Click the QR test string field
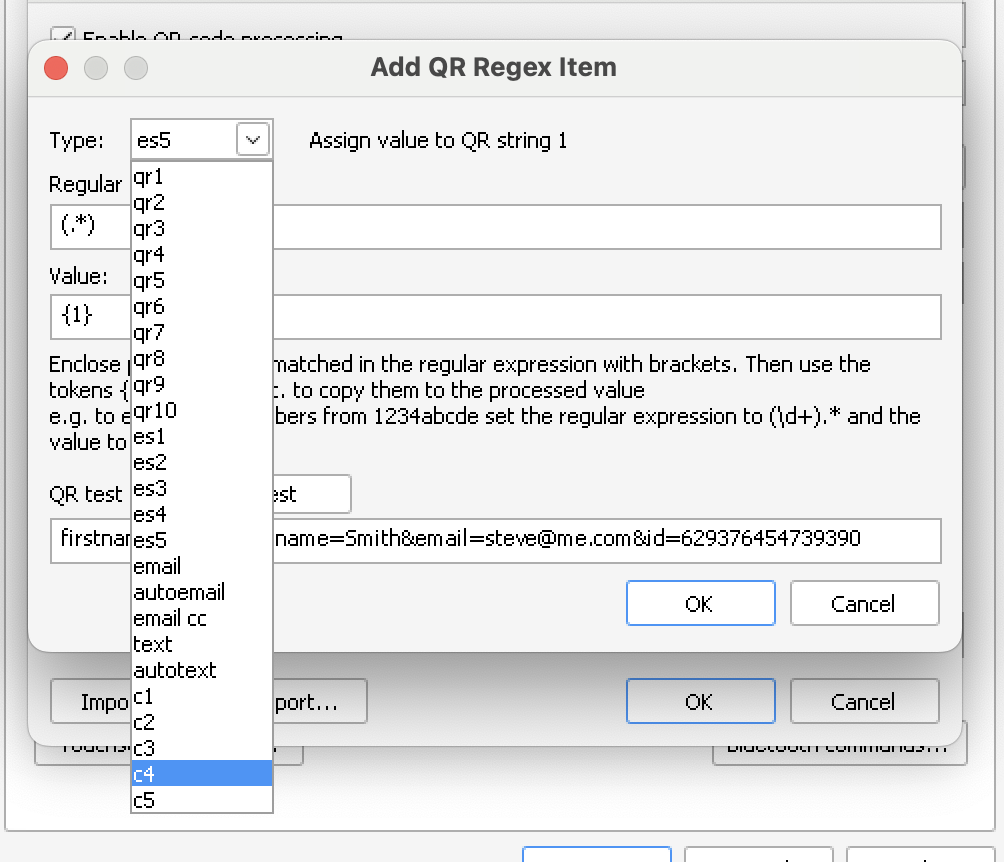This screenshot has height=862, width=1004. pyautogui.click(x=600, y=541)
